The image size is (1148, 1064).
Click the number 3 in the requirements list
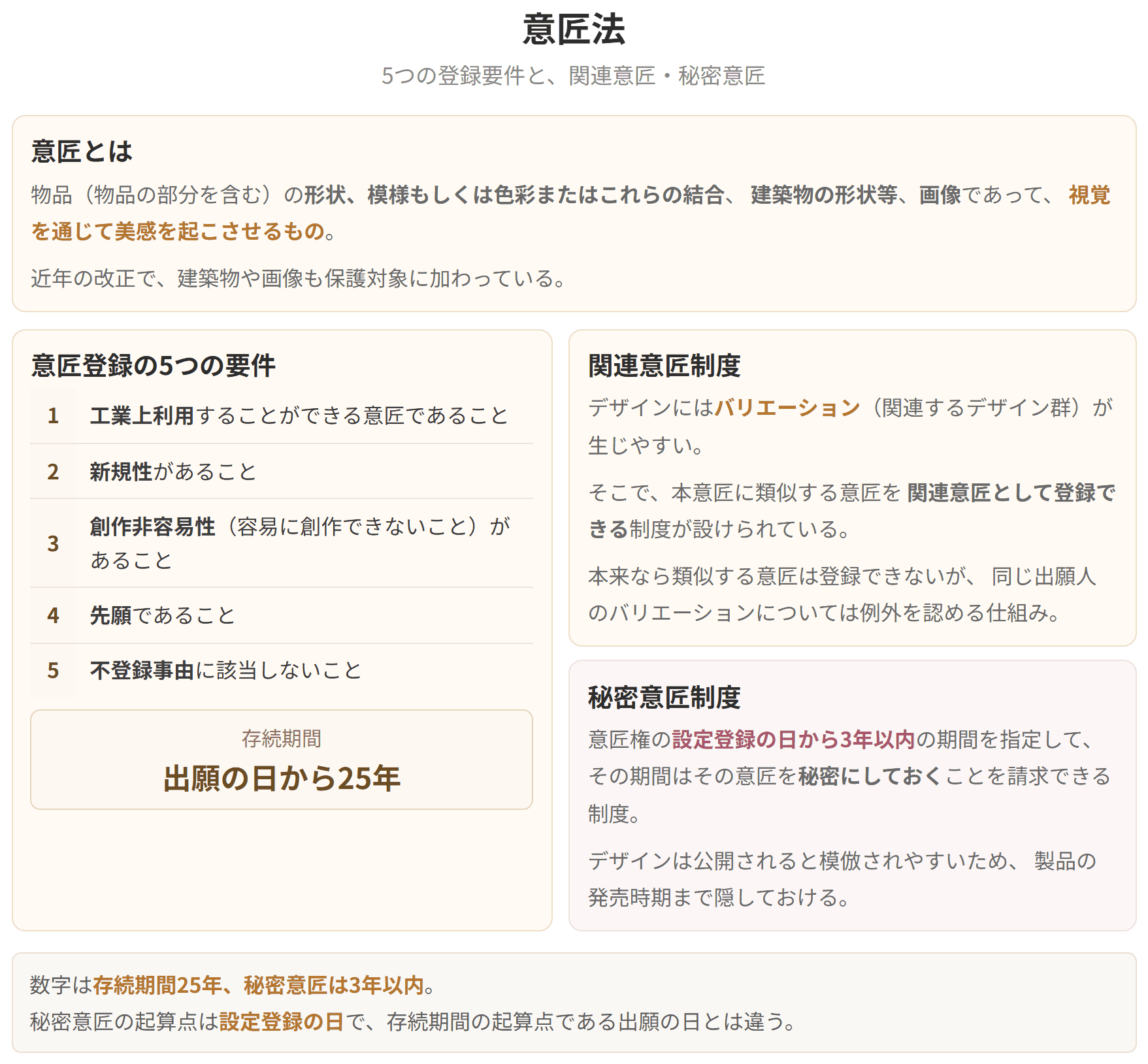tap(53, 543)
